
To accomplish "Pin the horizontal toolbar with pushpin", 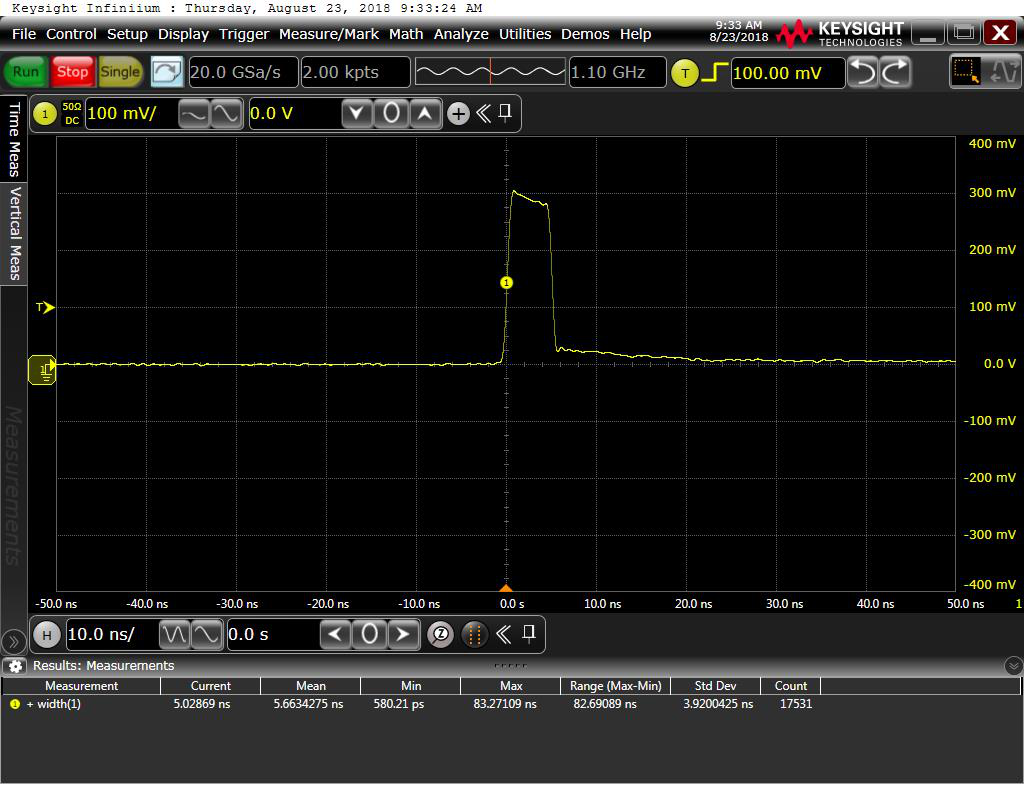I will pyautogui.click(x=529, y=633).
